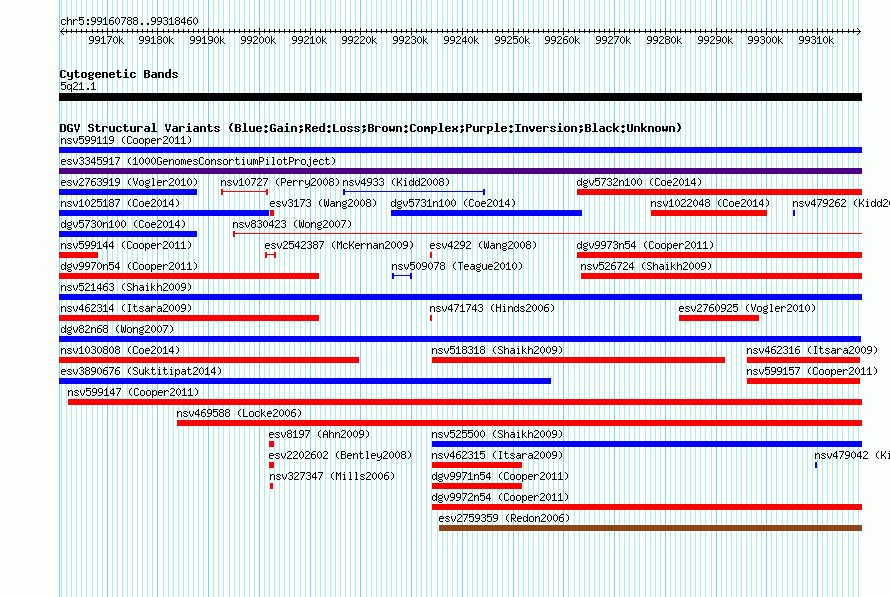Select nsv526724 (Shaikh2009) label
Viewport: 890px width, 597px height.
[x=646, y=266]
